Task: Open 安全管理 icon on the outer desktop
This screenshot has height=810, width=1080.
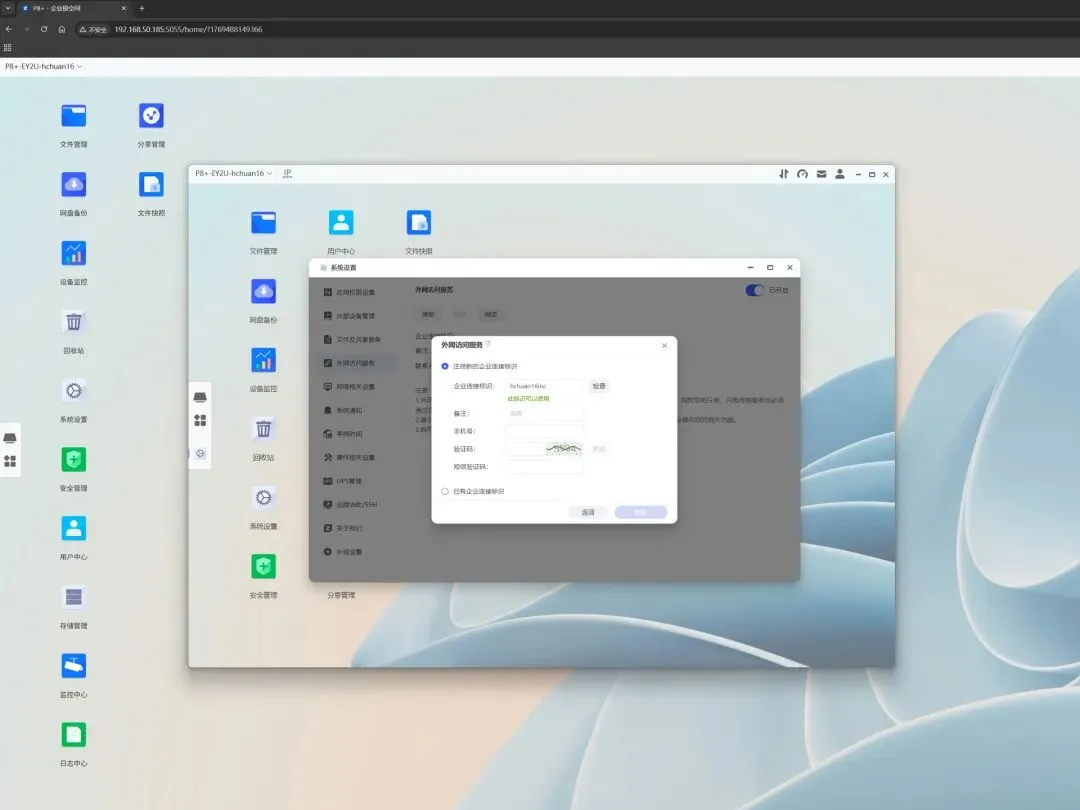Action: [74, 459]
